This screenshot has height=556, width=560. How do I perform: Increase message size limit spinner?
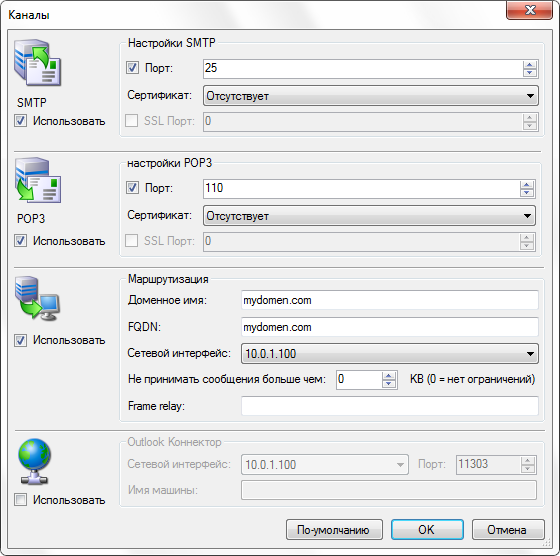389,376
